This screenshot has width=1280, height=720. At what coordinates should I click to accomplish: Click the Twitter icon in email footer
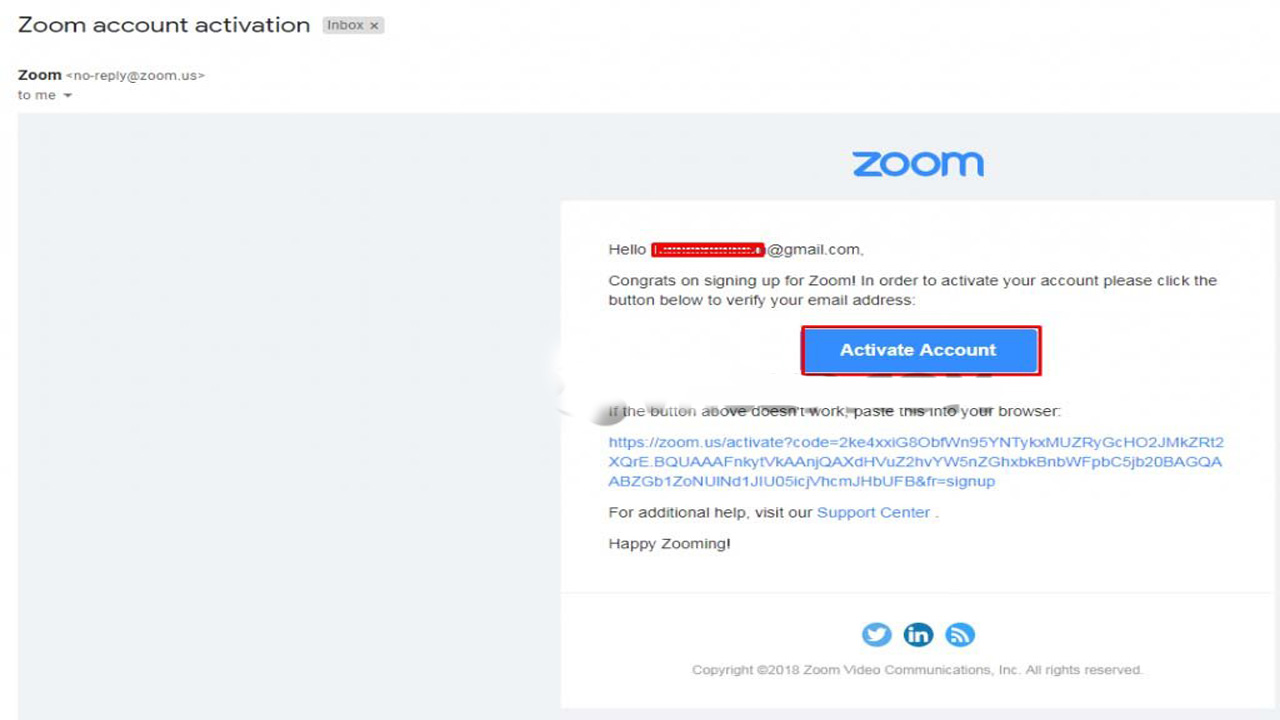[877, 634]
